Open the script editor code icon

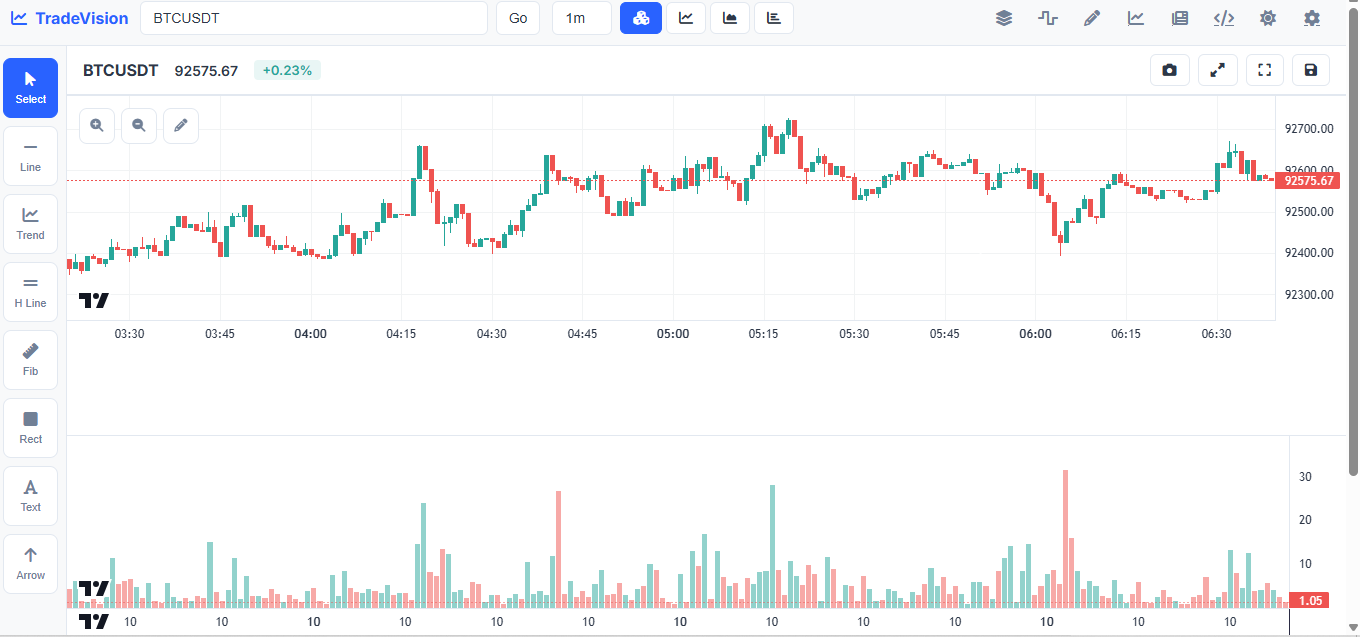(x=1224, y=17)
